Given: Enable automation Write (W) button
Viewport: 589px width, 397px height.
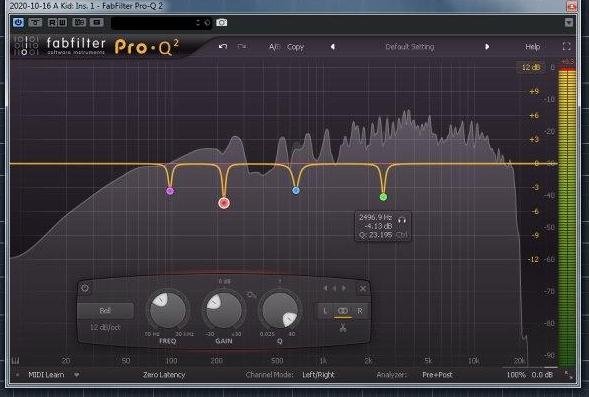Looking at the screenshot, I should (62, 23).
